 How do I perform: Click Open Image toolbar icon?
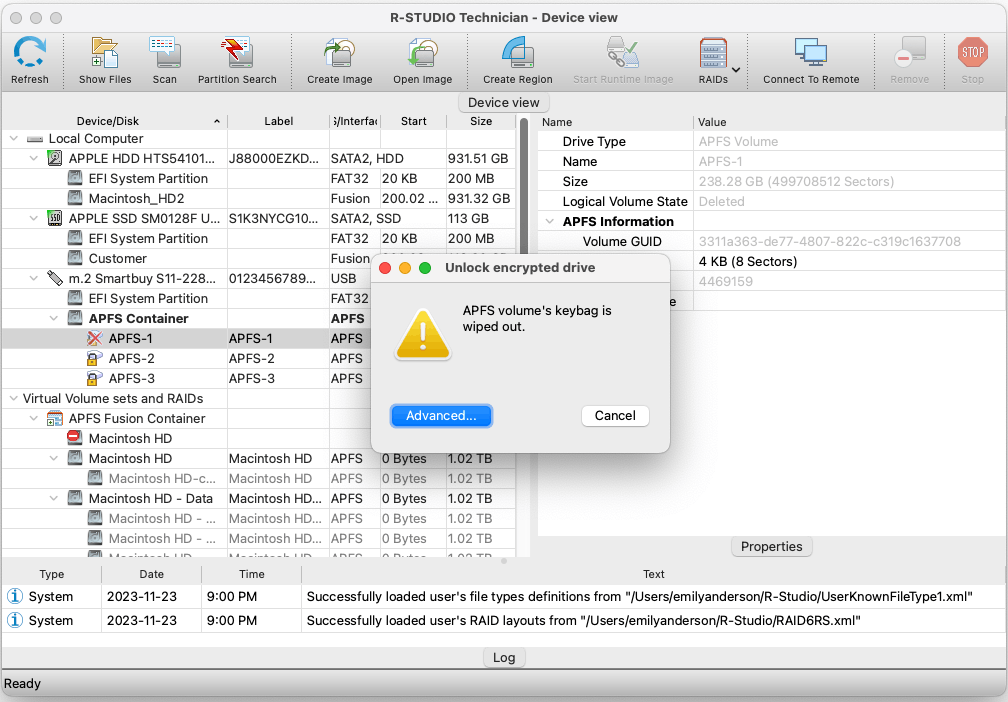(422, 53)
